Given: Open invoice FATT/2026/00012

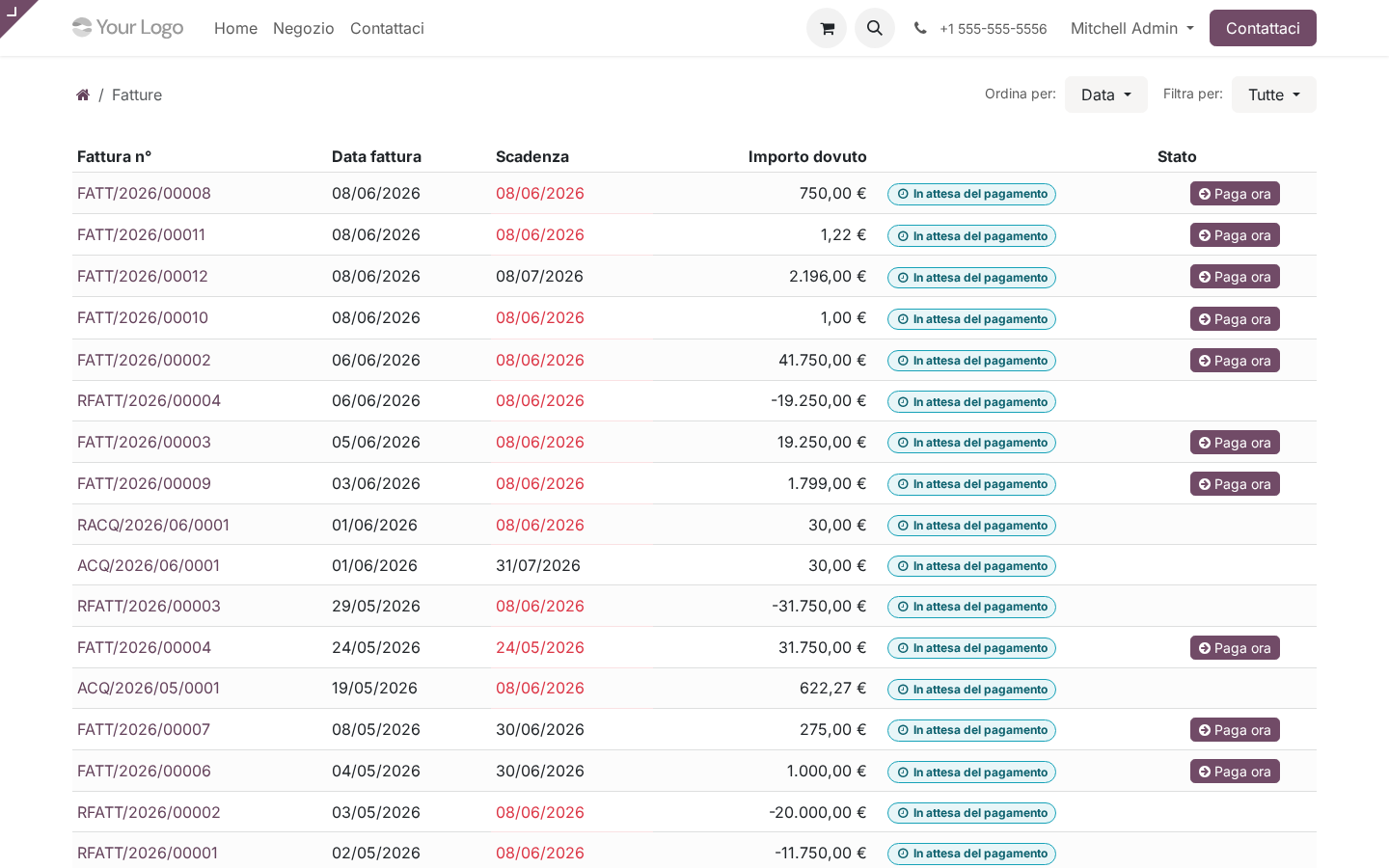Looking at the screenshot, I should click(x=143, y=276).
